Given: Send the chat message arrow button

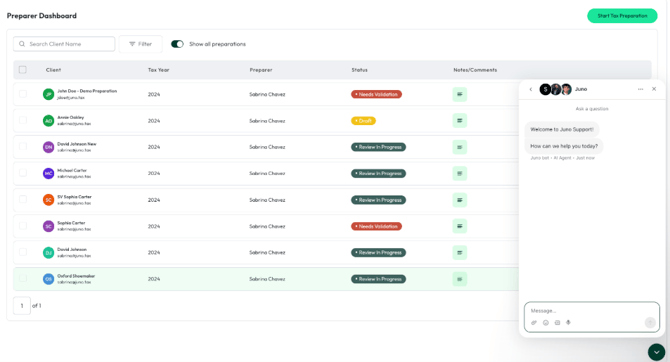Looking at the screenshot, I should [650, 322].
